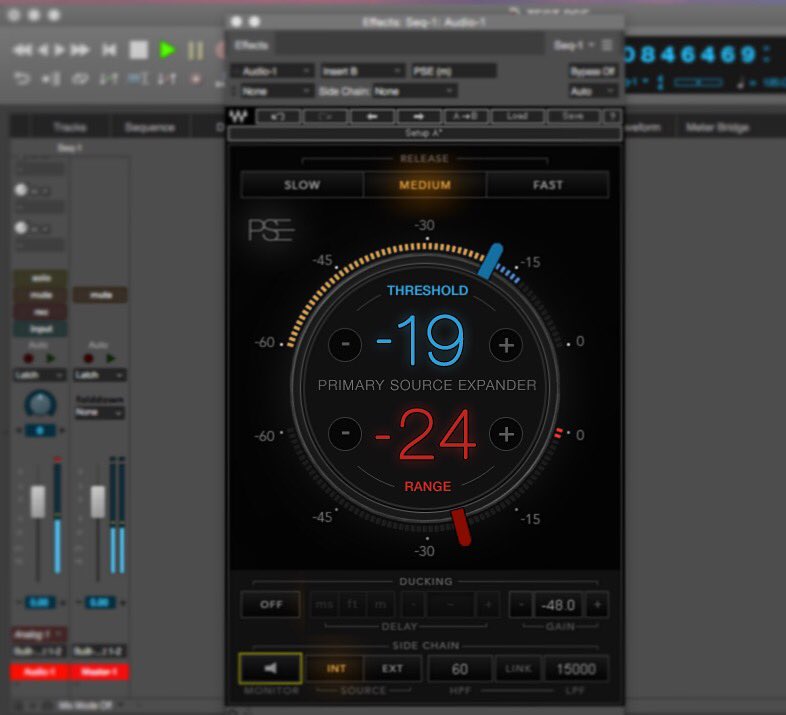This screenshot has height=715, width=786.
Task: Select ft delay unit
Action: click(x=353, y=604)
